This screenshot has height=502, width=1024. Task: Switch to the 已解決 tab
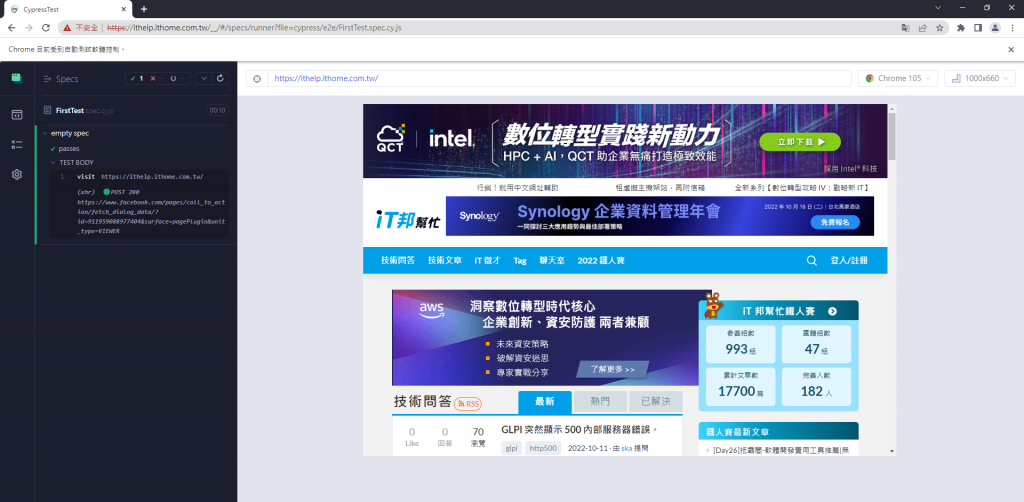656,402
